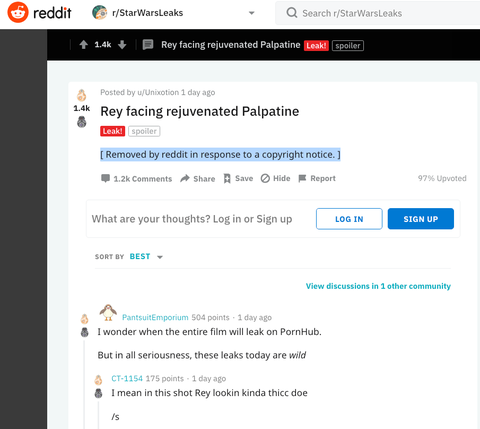
Task: Click the LOG IN button
Action: (349, 219)
